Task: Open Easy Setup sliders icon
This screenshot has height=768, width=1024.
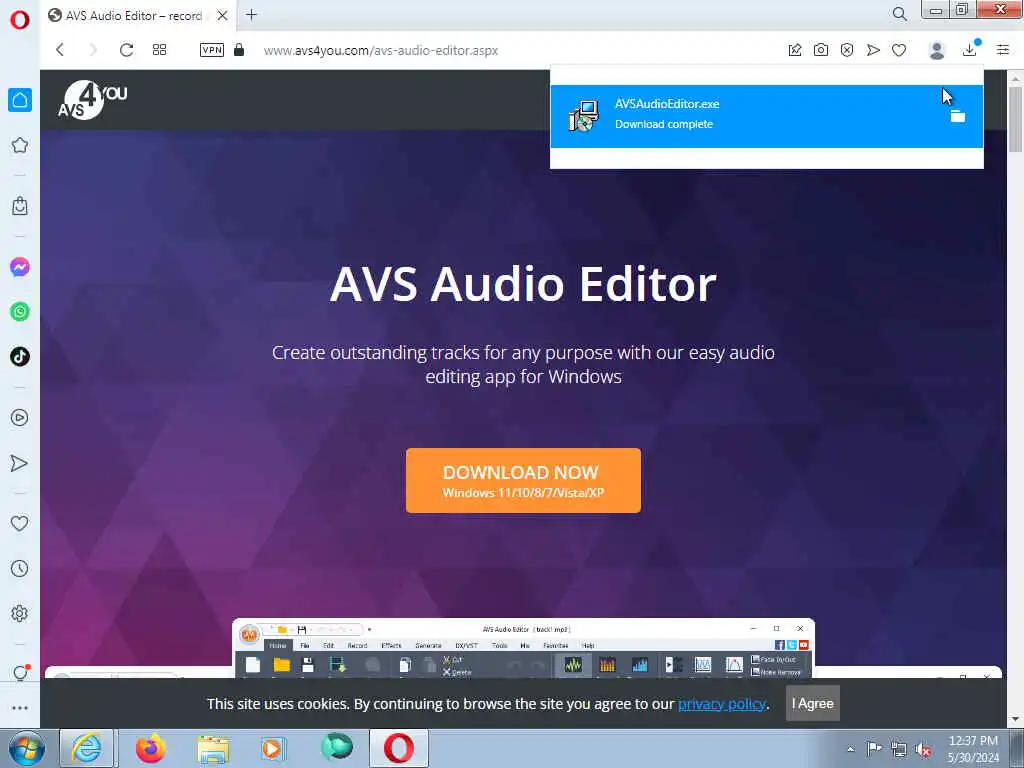Action: [x=1003, y=50]
